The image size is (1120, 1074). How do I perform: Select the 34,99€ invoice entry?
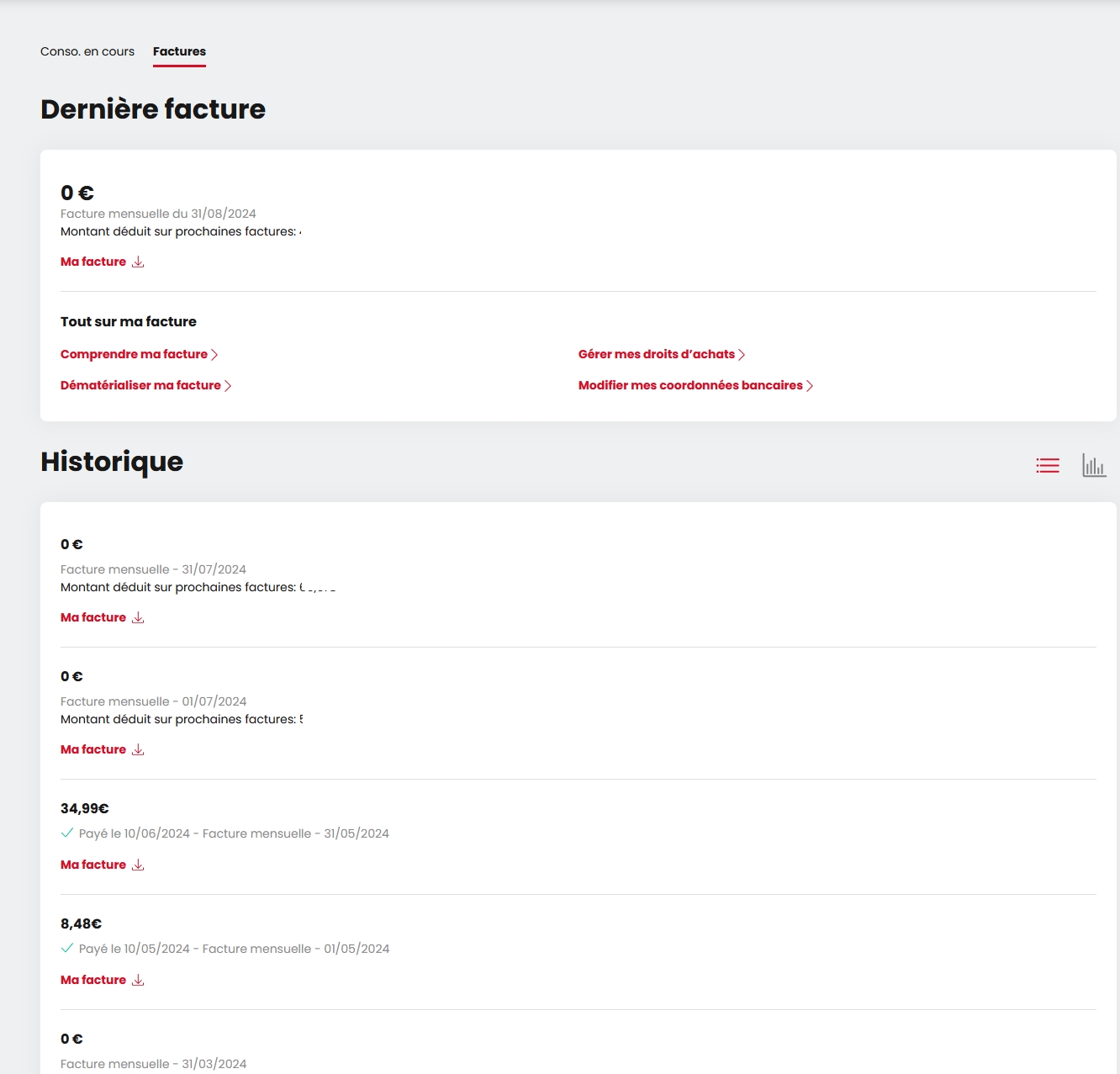82,808
